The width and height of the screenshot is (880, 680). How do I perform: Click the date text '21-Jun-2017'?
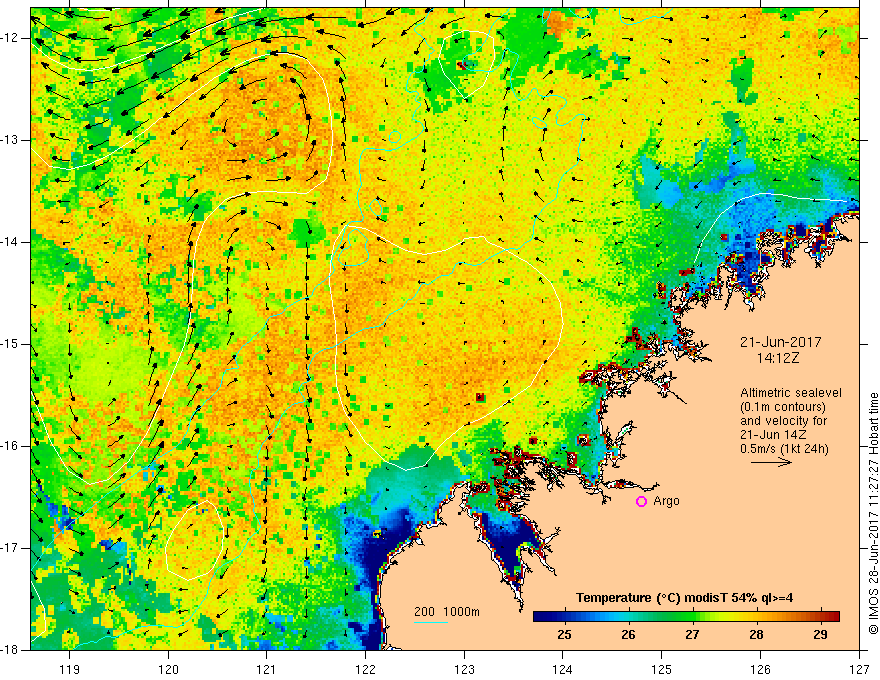(x=781, y=342)
